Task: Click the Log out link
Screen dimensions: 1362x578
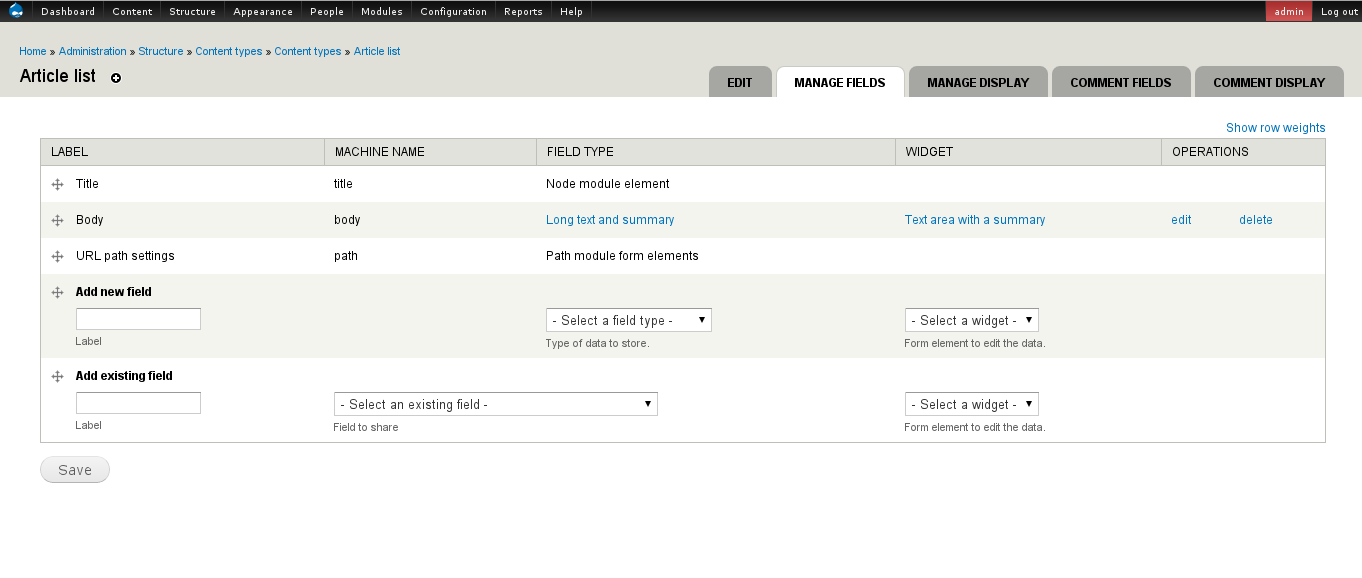Action: [x=1339, y=11]
